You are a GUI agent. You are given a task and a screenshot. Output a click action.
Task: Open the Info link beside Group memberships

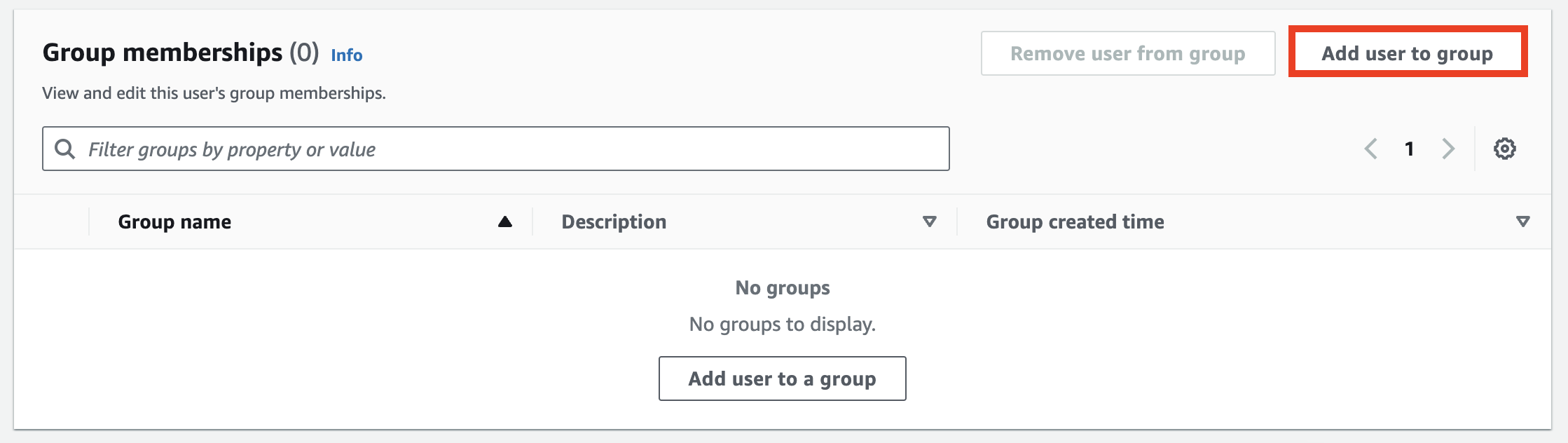[346, 55]
